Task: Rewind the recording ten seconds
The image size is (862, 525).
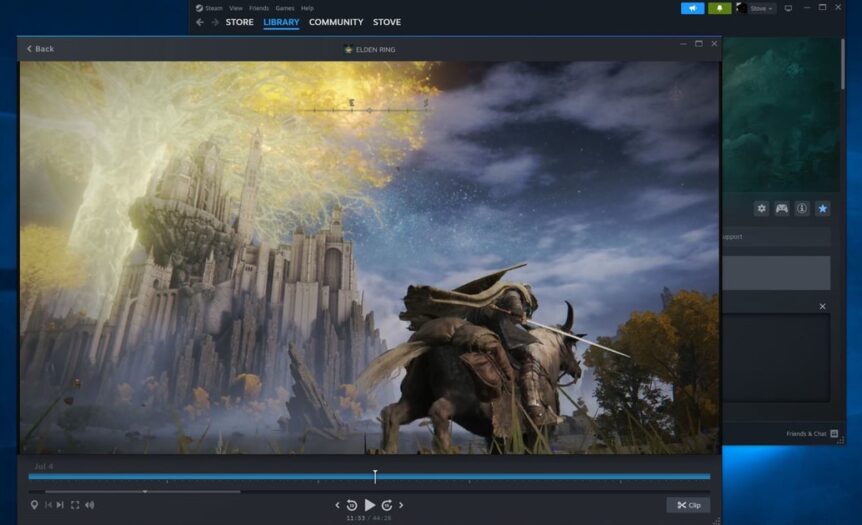Action: point(352,505)
